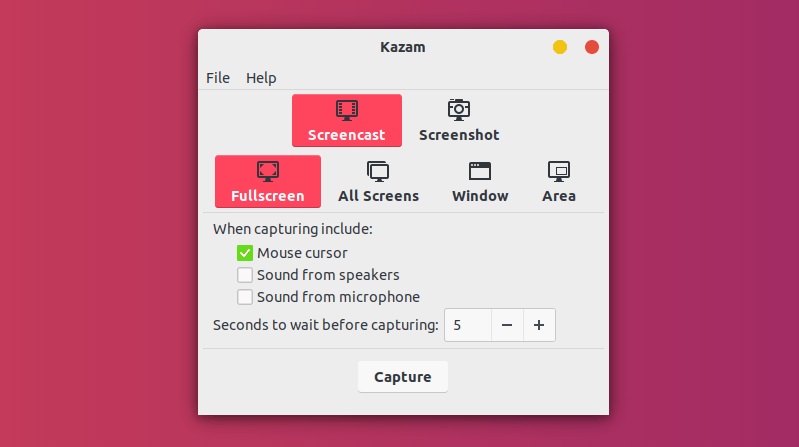Increase wait seconds with plus button
This screenshot has height=447, width=799.
tap(539, 325)
